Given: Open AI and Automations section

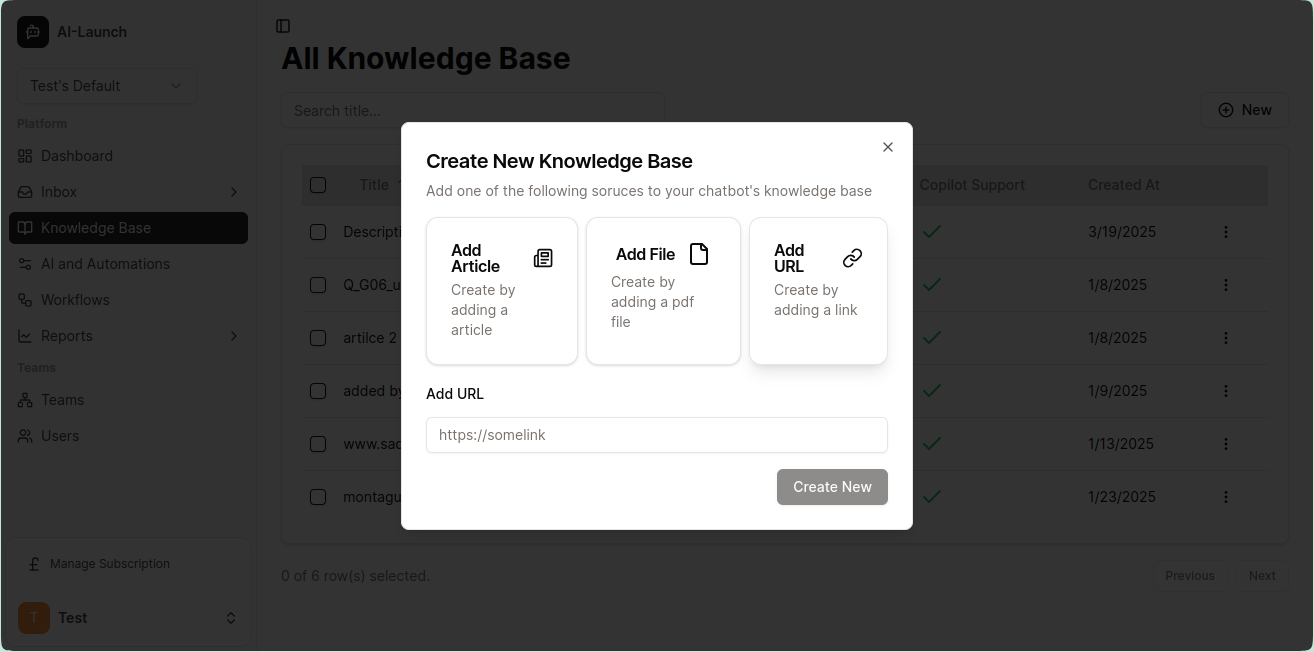Looking at the screenshot, I should (128, 264).
